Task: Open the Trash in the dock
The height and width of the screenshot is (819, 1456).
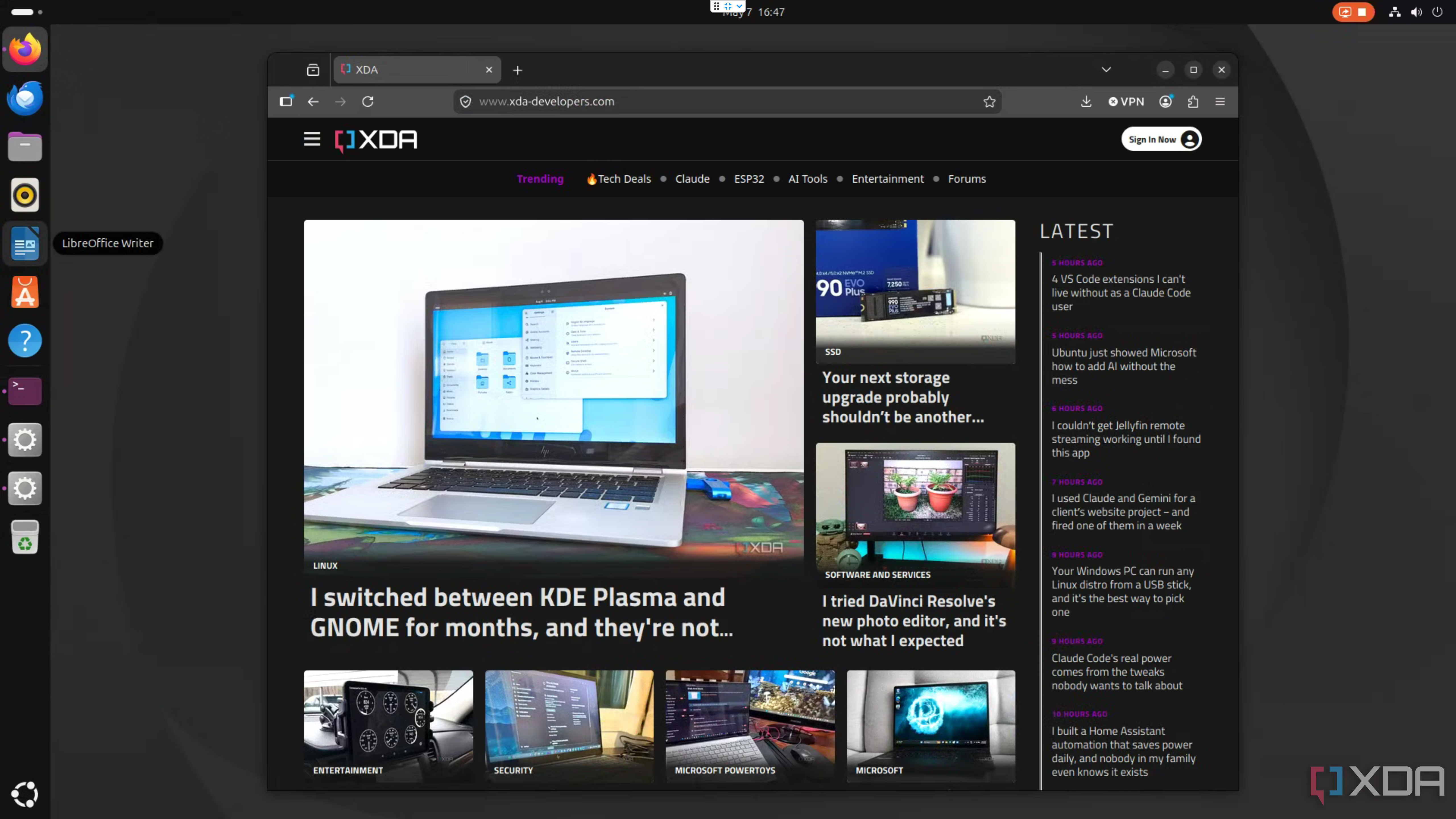Action: tap(25, 536)
